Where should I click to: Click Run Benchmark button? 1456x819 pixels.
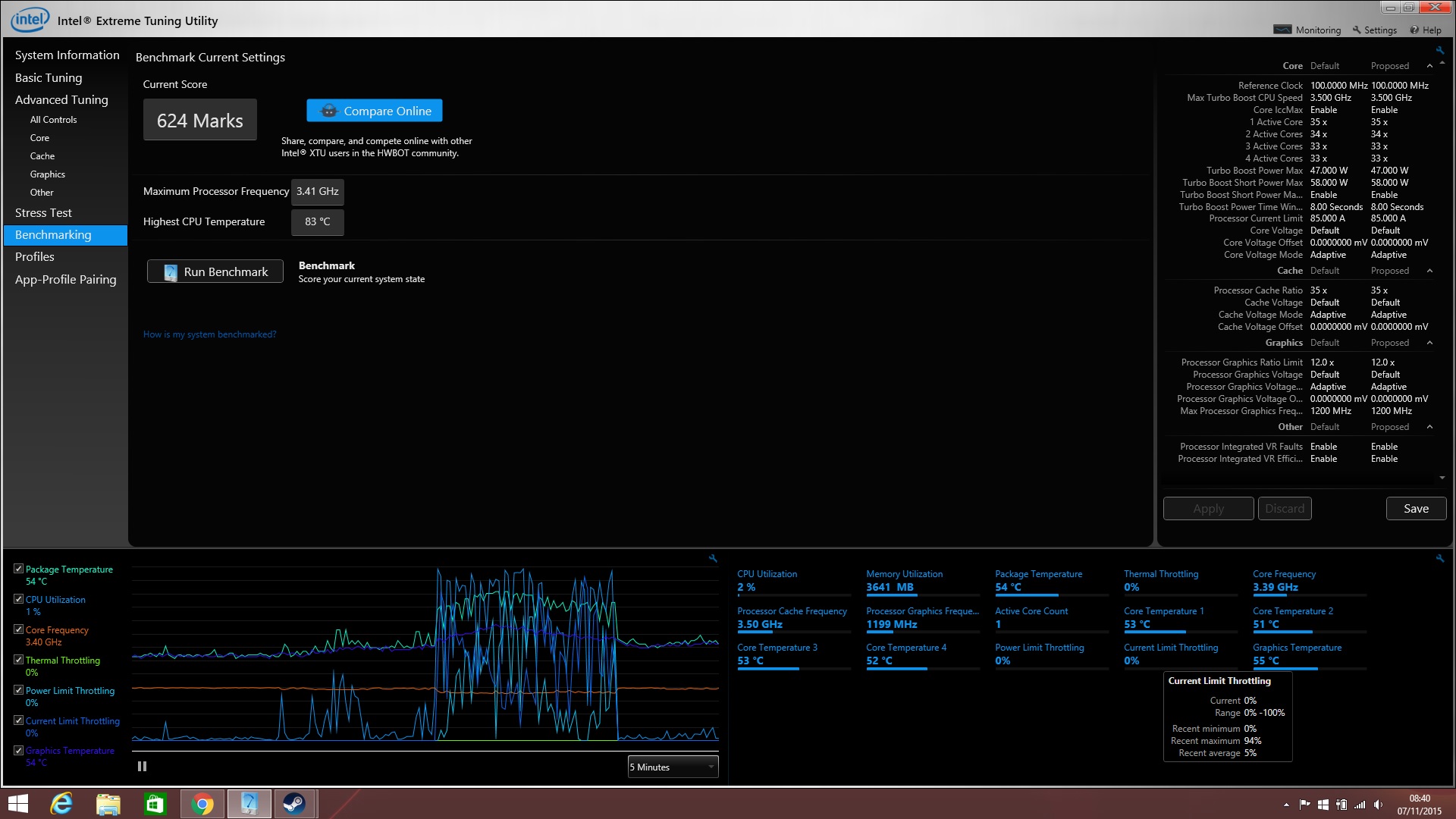(215, 271)
